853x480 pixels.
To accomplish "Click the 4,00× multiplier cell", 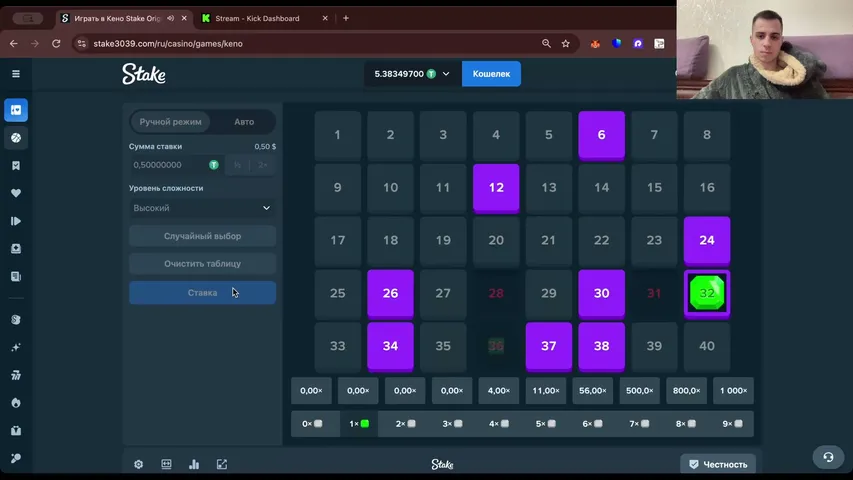I will pyautogui.click(x=499, y=391).
